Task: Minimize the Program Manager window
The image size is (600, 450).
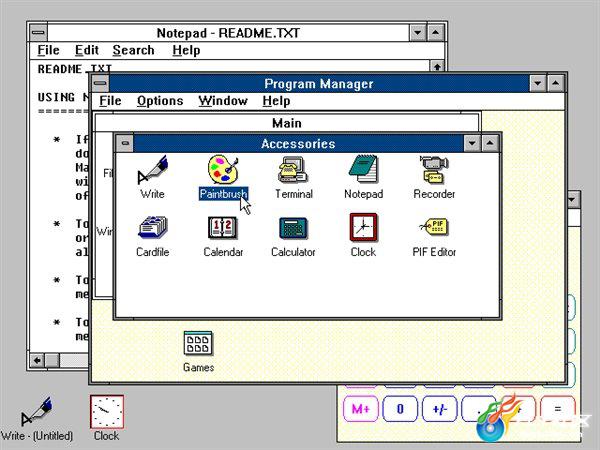Action: tap(538, 83)
